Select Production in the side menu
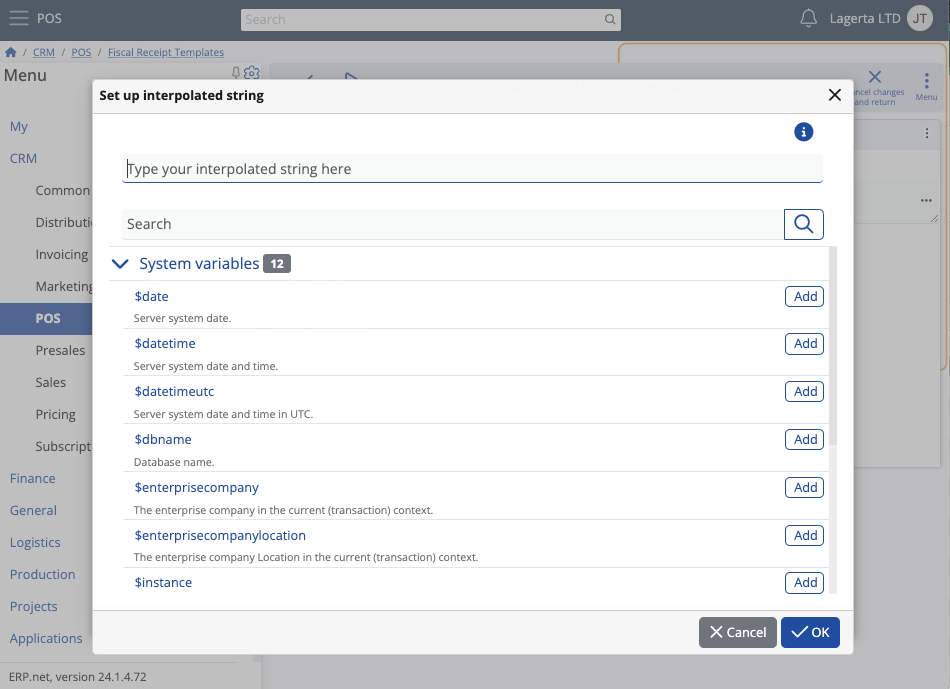The image size is (950, 689). coord(43,574)
